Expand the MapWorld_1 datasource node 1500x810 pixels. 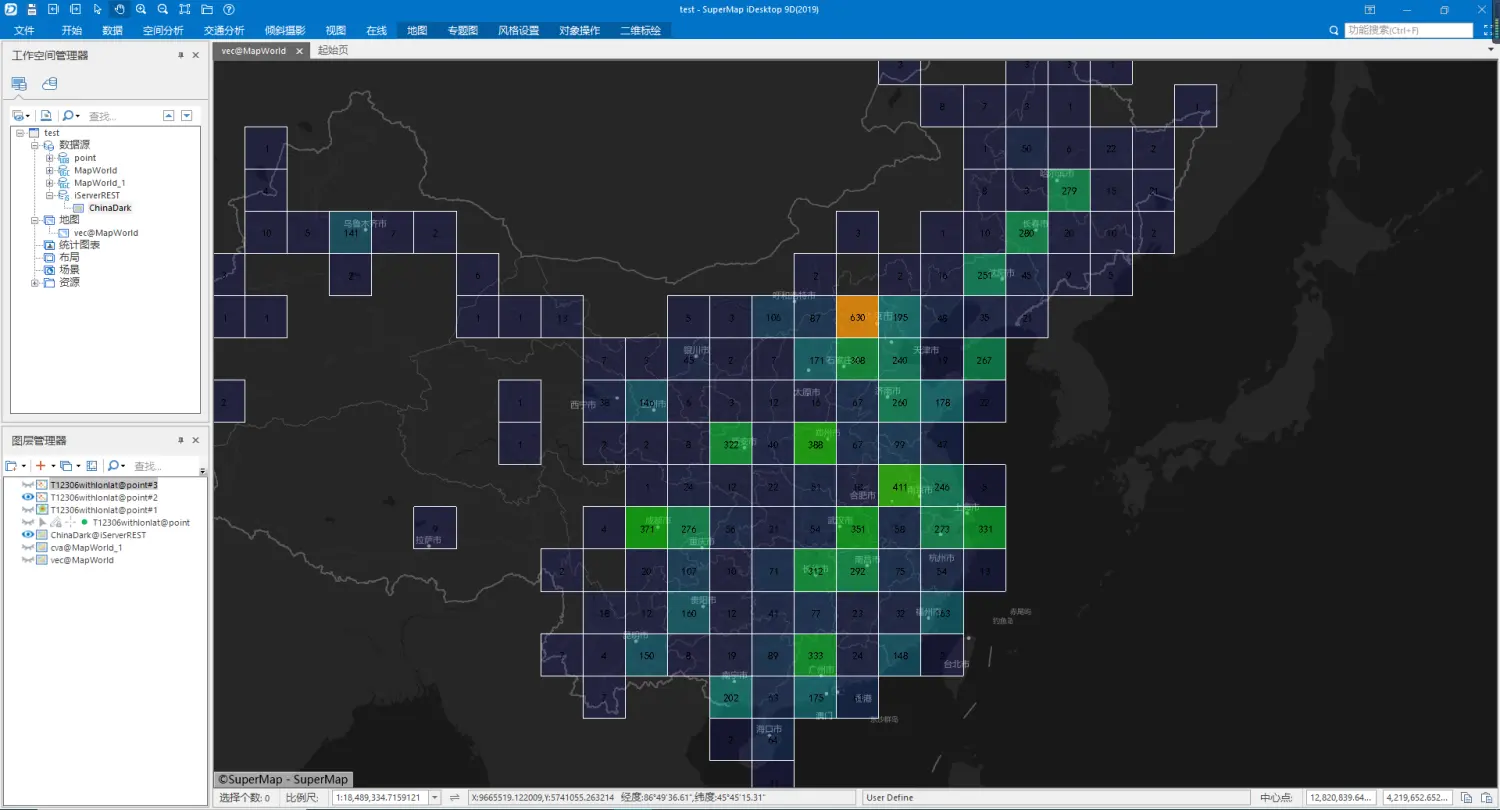click(49, 183)
